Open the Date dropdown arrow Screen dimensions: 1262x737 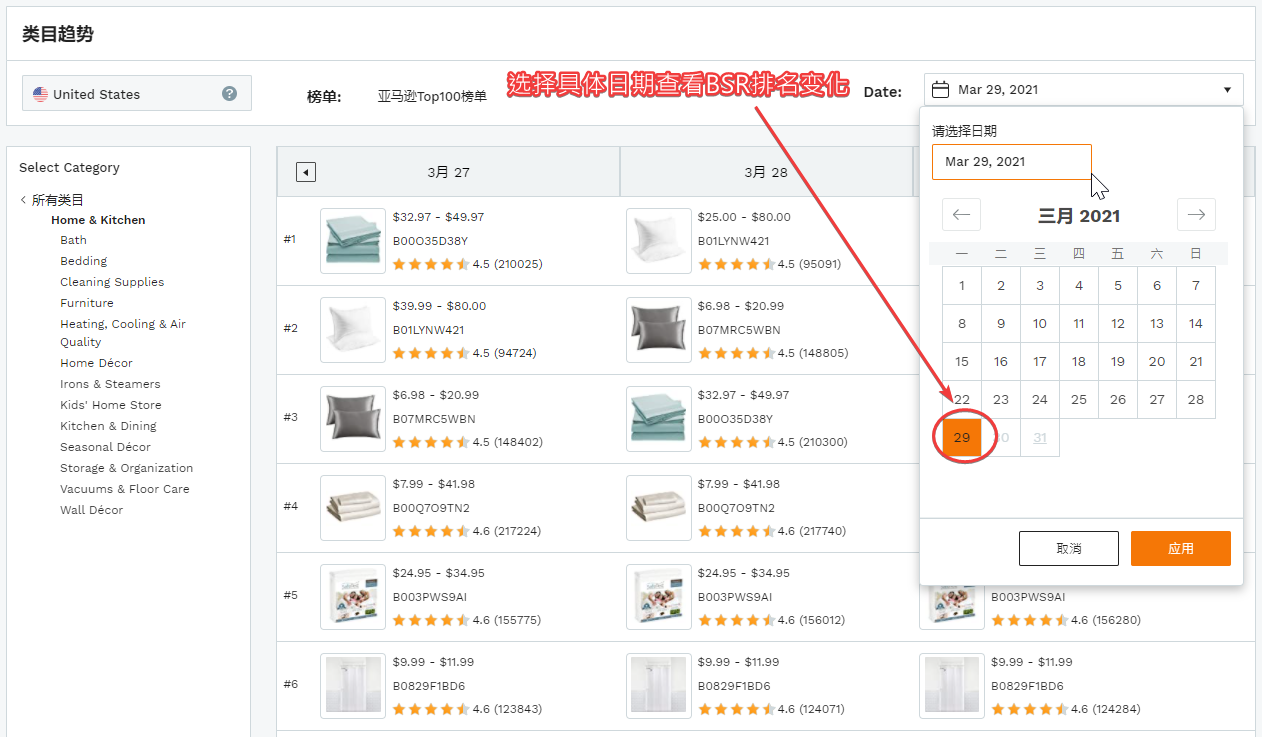(x=1227, y=90)
